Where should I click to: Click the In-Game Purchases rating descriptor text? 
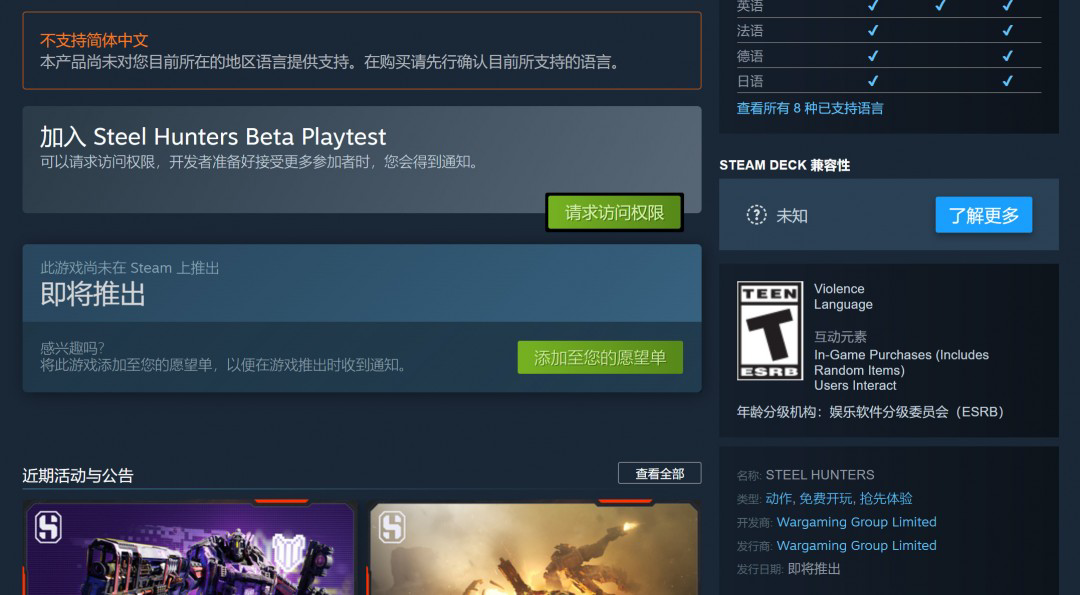(x=901, y=362)
